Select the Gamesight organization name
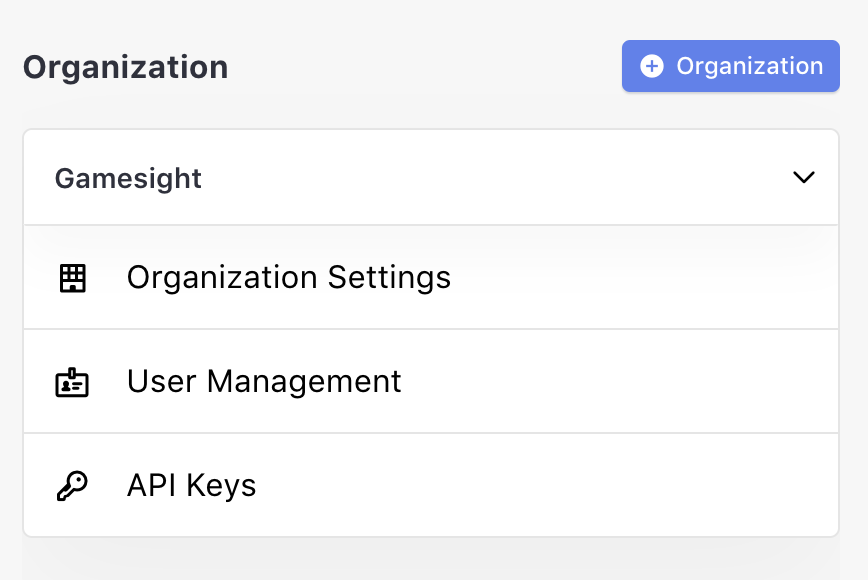Viewport: 868px width, 580px height. (128, 178)
